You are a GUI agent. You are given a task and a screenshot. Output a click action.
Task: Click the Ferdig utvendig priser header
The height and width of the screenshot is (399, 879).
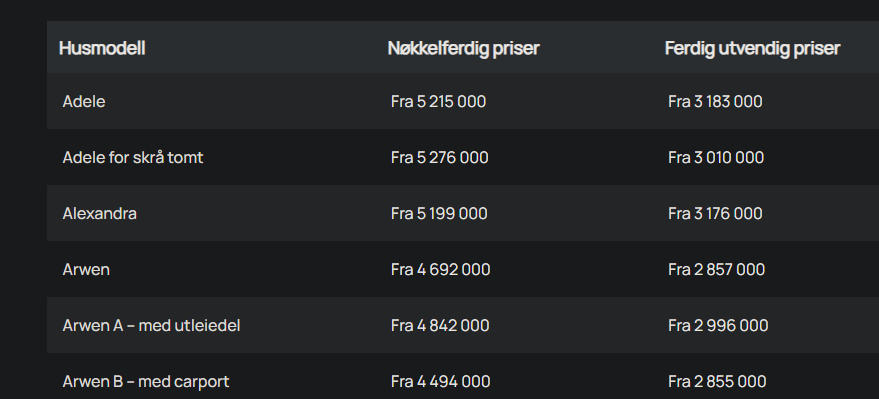752,48
